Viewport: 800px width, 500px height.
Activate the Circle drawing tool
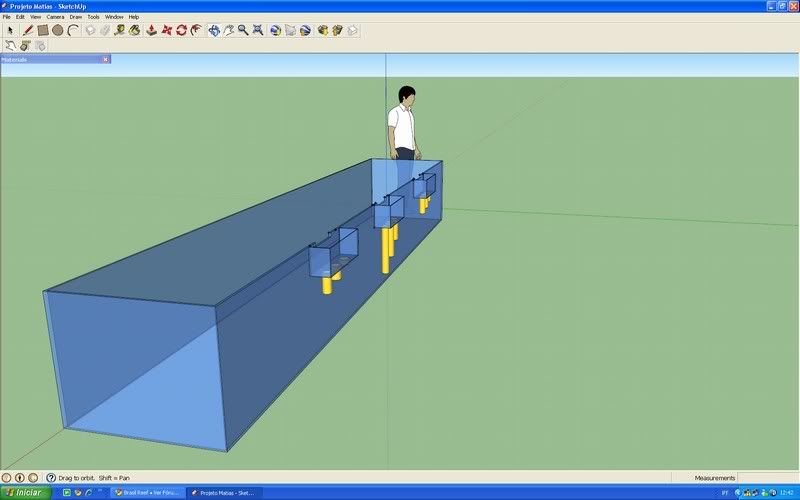point(58,31)
